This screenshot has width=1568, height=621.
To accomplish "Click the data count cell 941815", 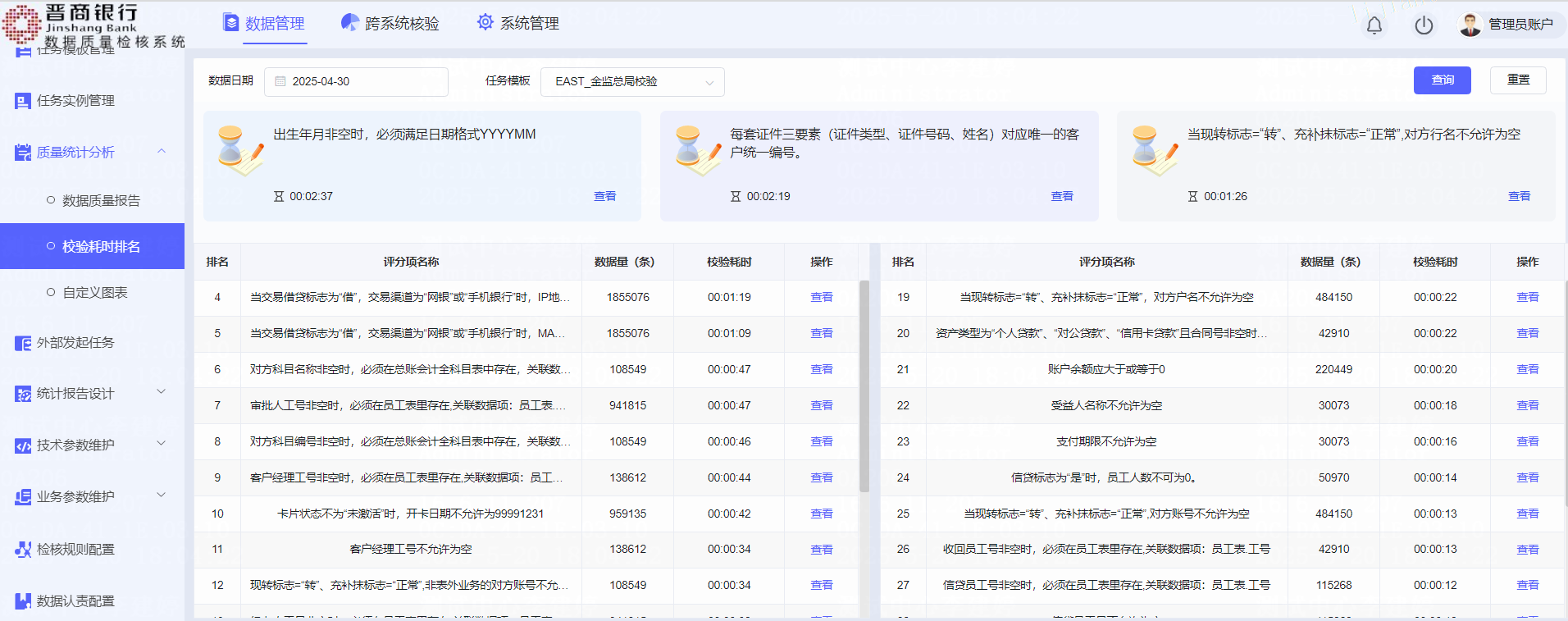I will [628, 405].
